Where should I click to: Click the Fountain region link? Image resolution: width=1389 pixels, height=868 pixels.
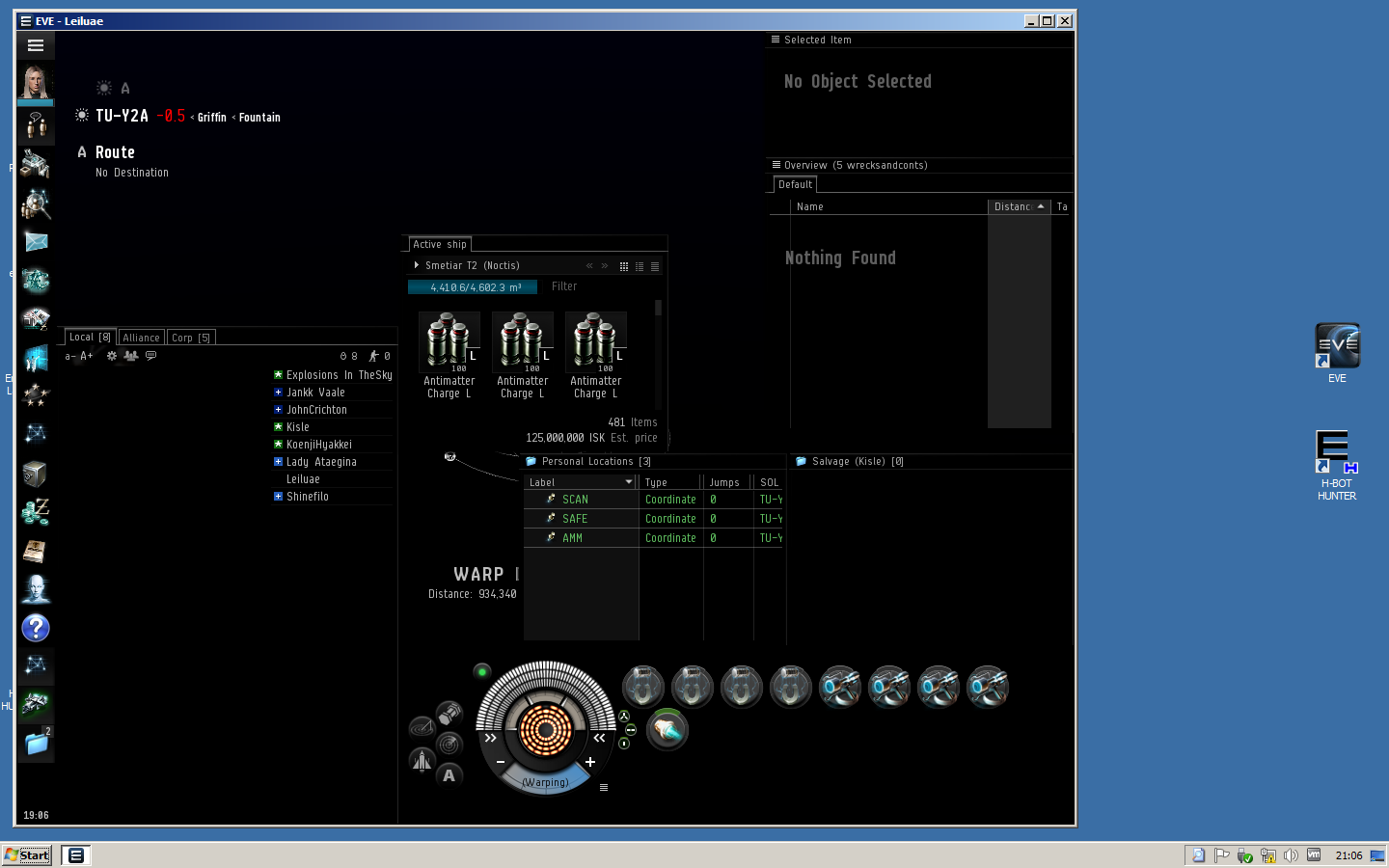pos(259,118)
